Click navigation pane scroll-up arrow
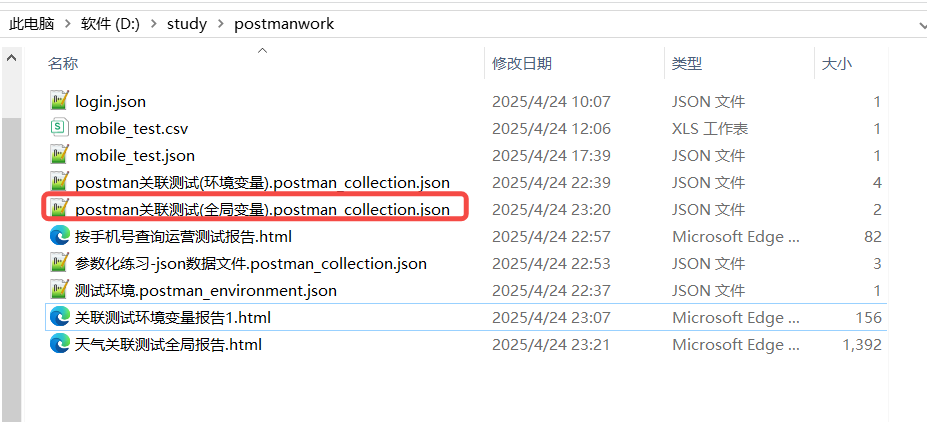The height and width of the screenshot is (422, 927). tap(11, 59)
